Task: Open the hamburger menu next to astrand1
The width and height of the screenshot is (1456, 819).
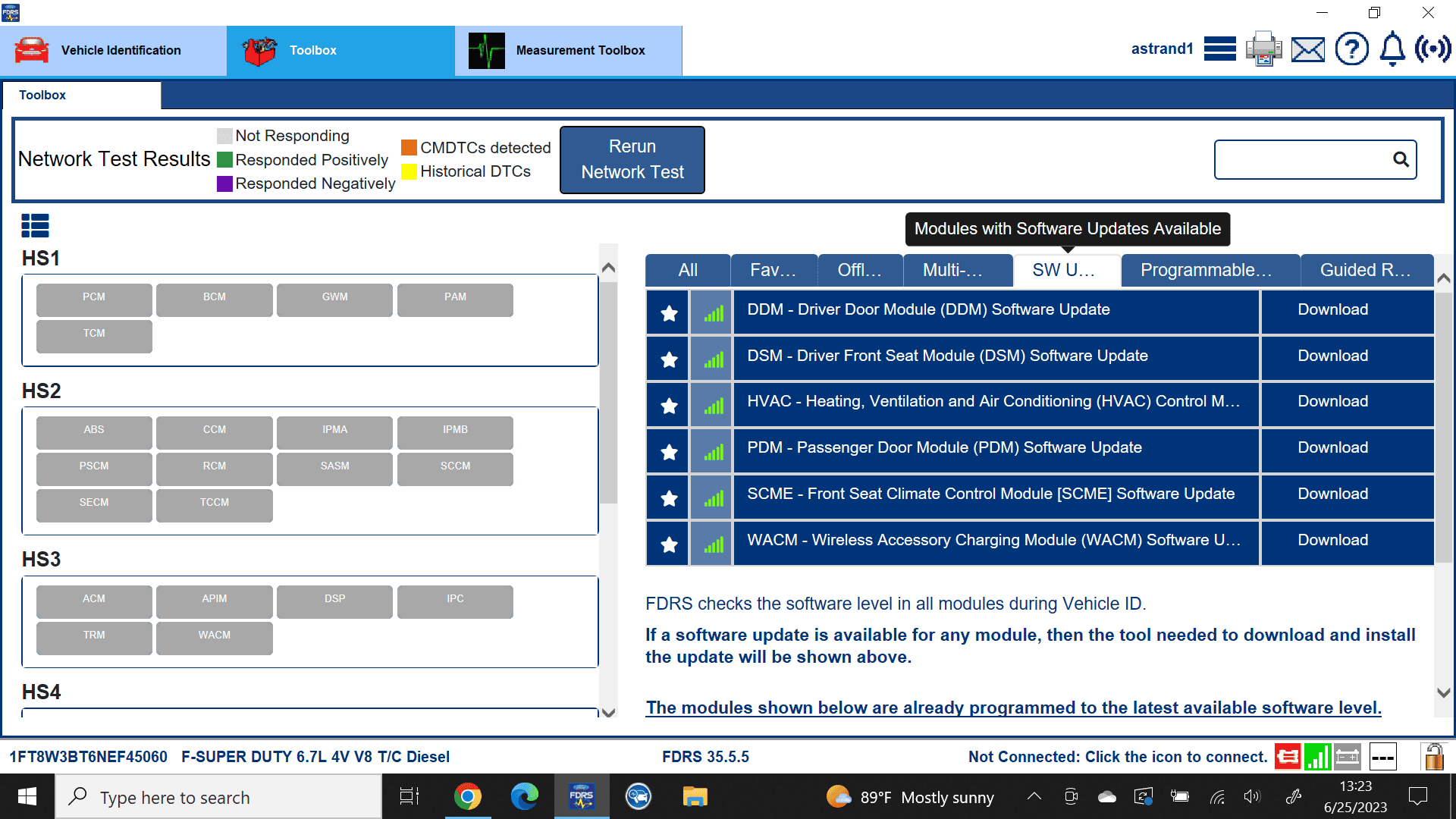Action: pos(1219,49)
